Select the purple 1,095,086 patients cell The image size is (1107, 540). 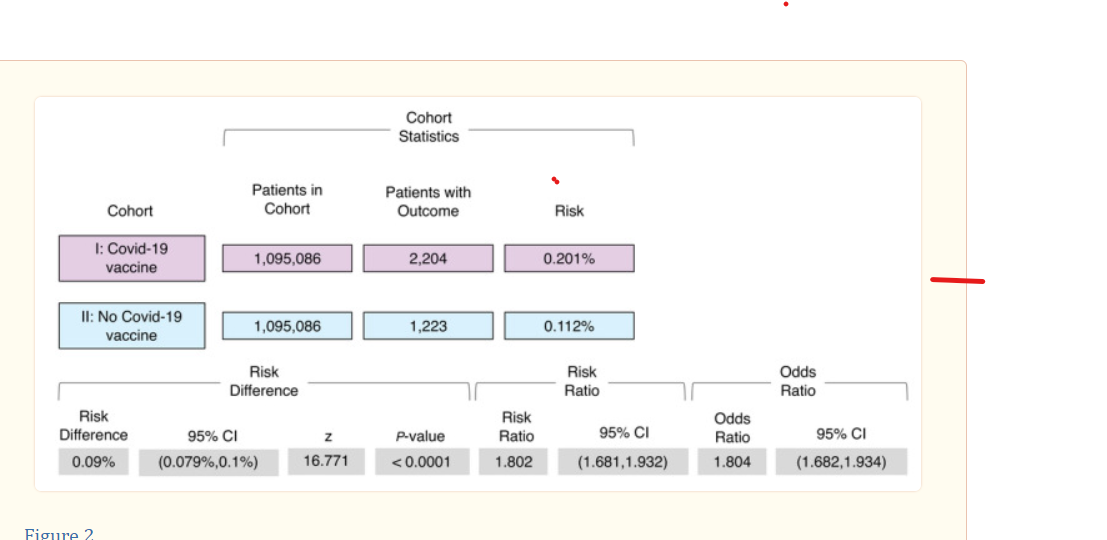287,259
